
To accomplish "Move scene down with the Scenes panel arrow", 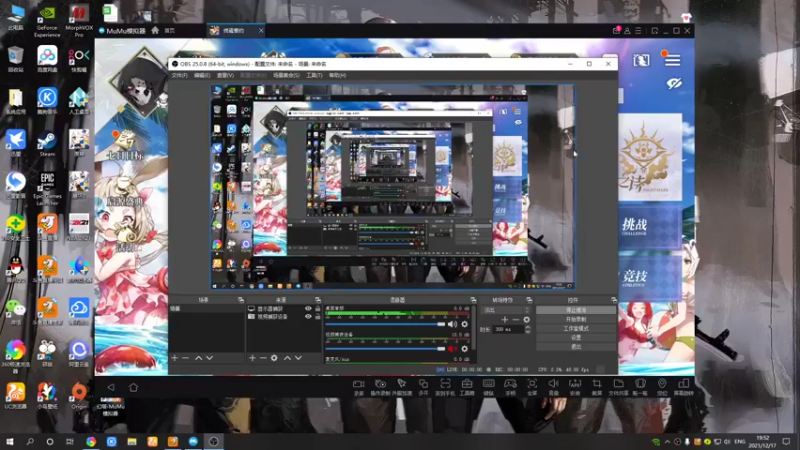I will (x=209, y=358).
